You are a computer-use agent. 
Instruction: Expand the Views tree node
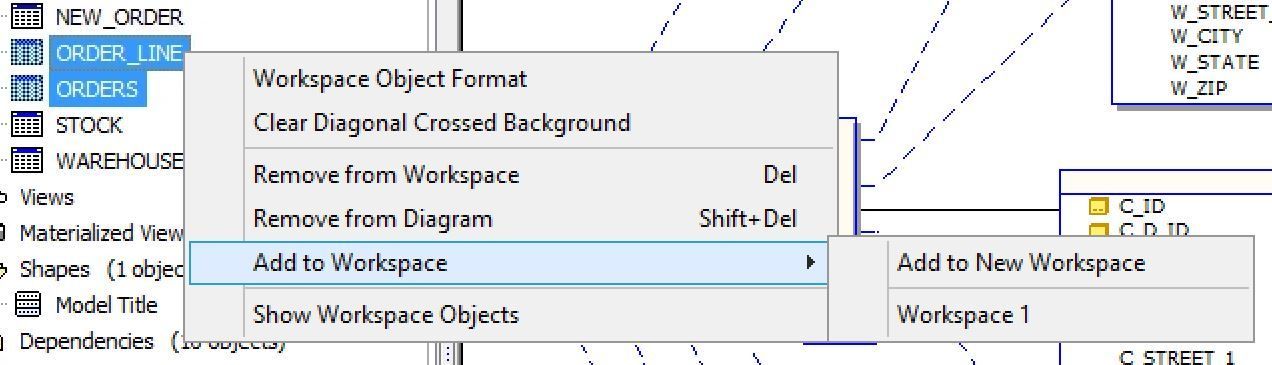3,197
